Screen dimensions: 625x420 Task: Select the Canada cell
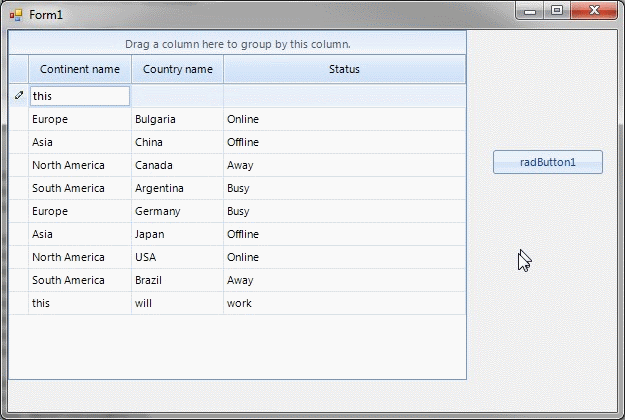point(178,165)
